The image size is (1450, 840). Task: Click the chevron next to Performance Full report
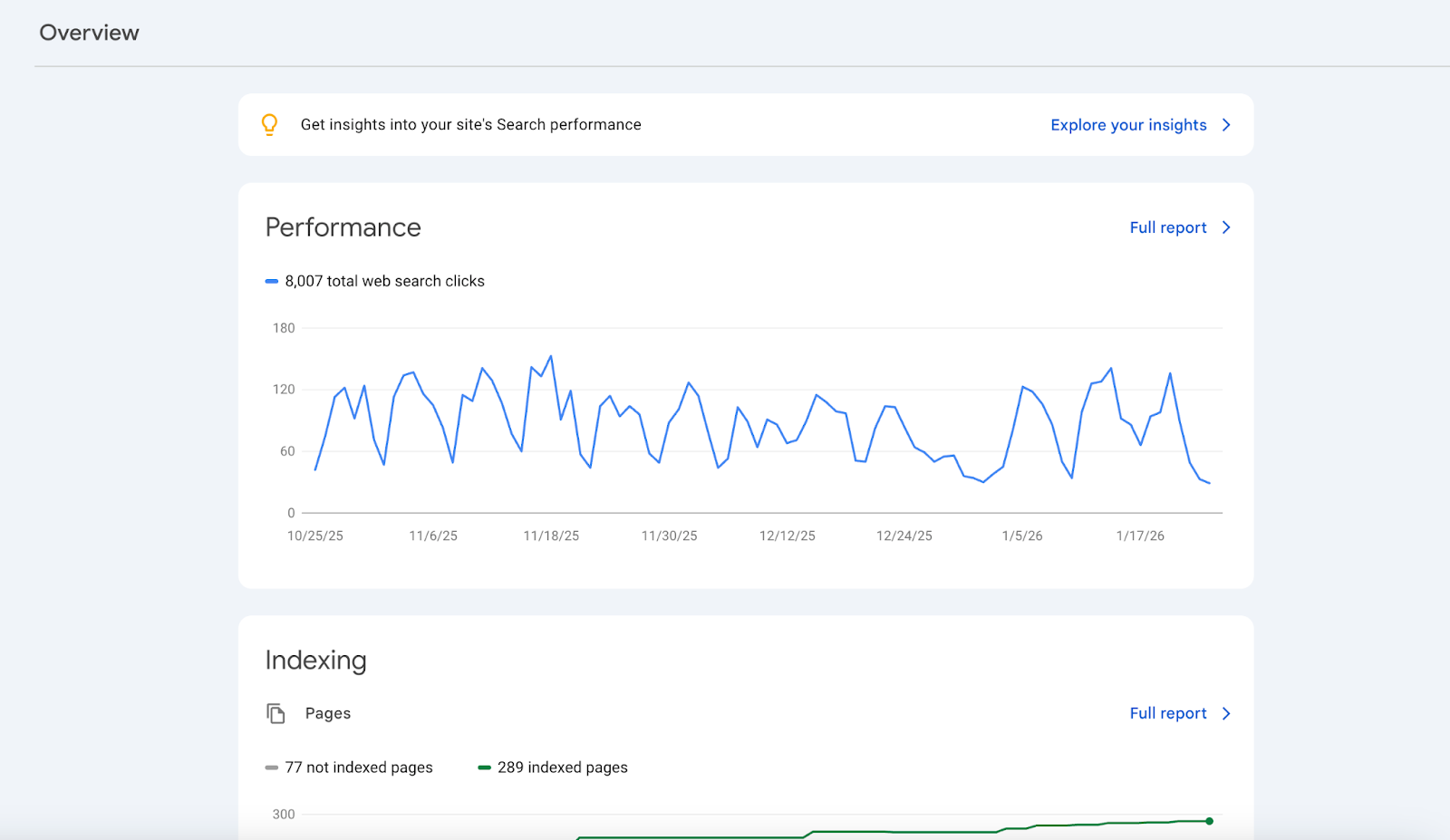tap(1226, 227)
